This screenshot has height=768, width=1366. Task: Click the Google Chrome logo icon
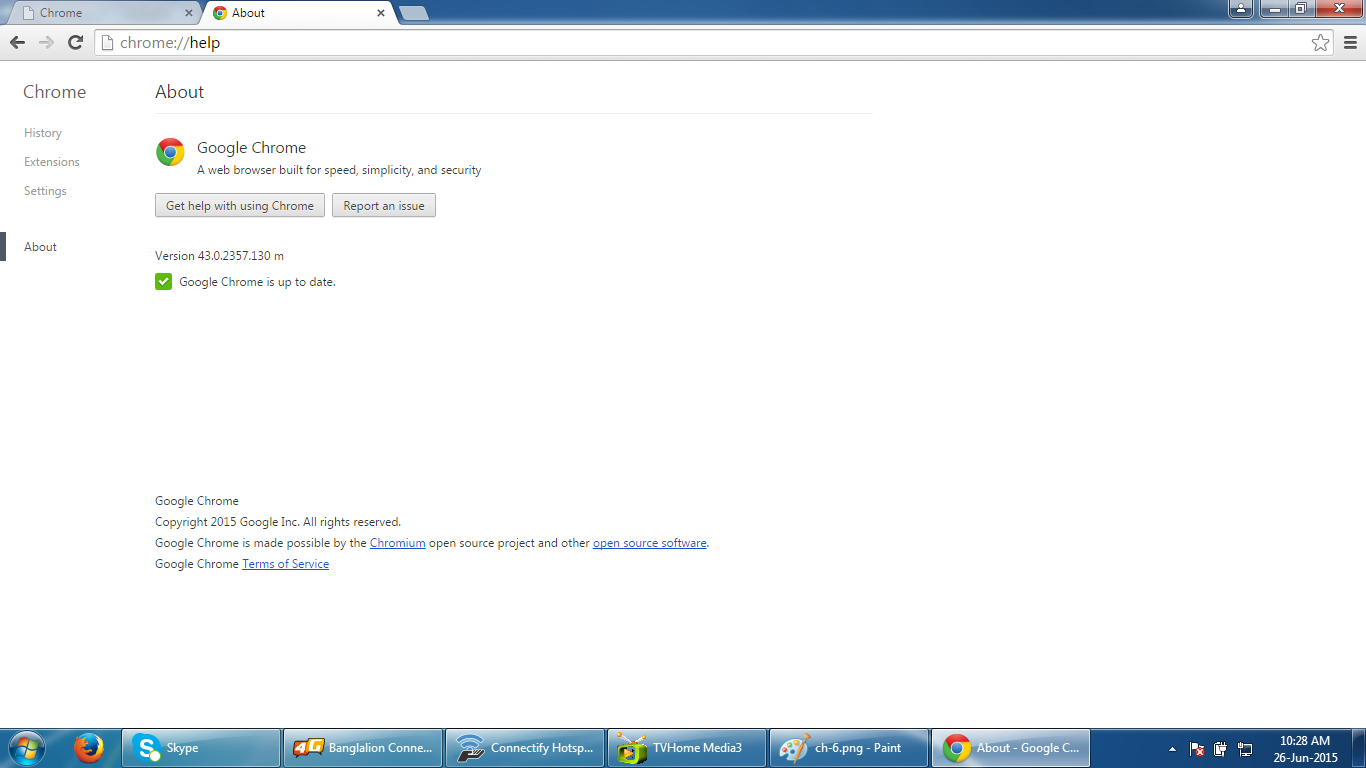click(170, 152)
